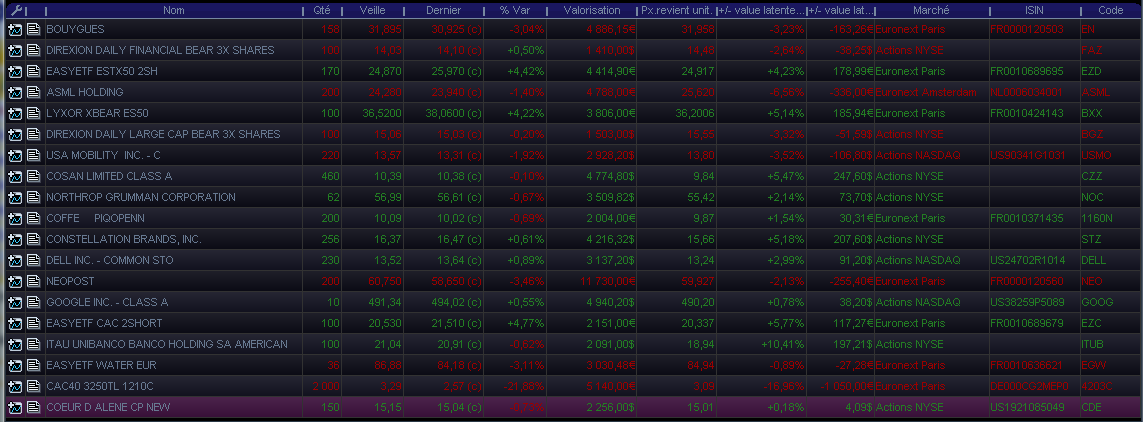Sort by the Nom column header
The height and width of the screenshot is (422, 1143).
pos(173,11)
